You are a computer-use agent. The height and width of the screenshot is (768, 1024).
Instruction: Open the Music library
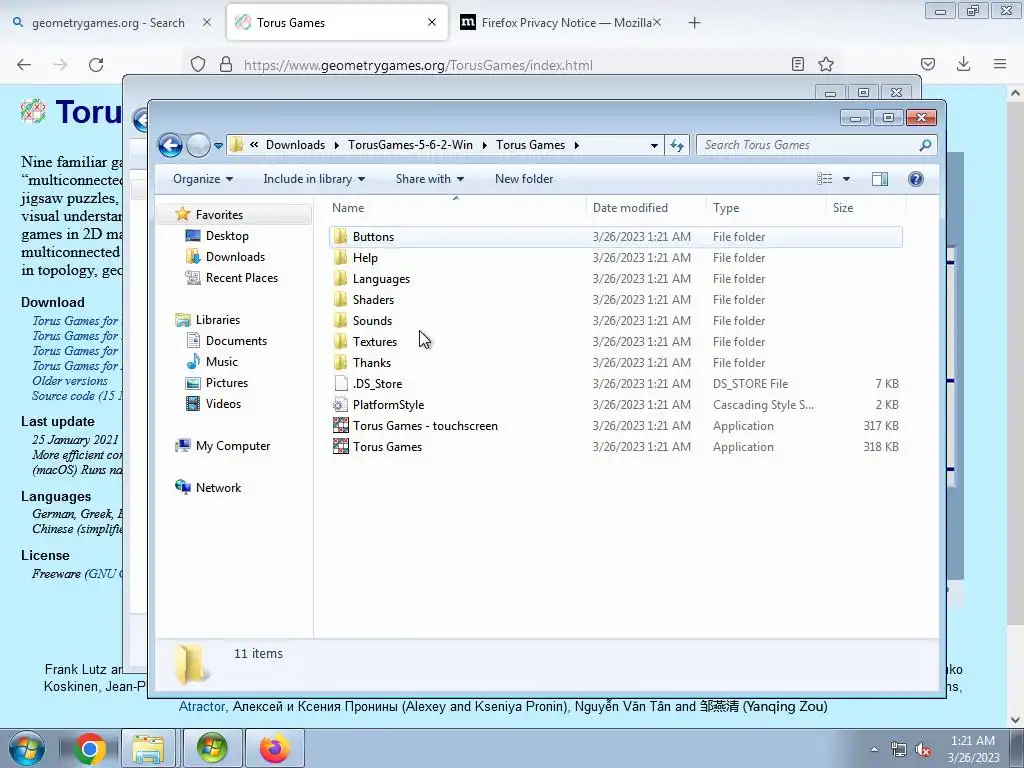[x=221, y=361]
